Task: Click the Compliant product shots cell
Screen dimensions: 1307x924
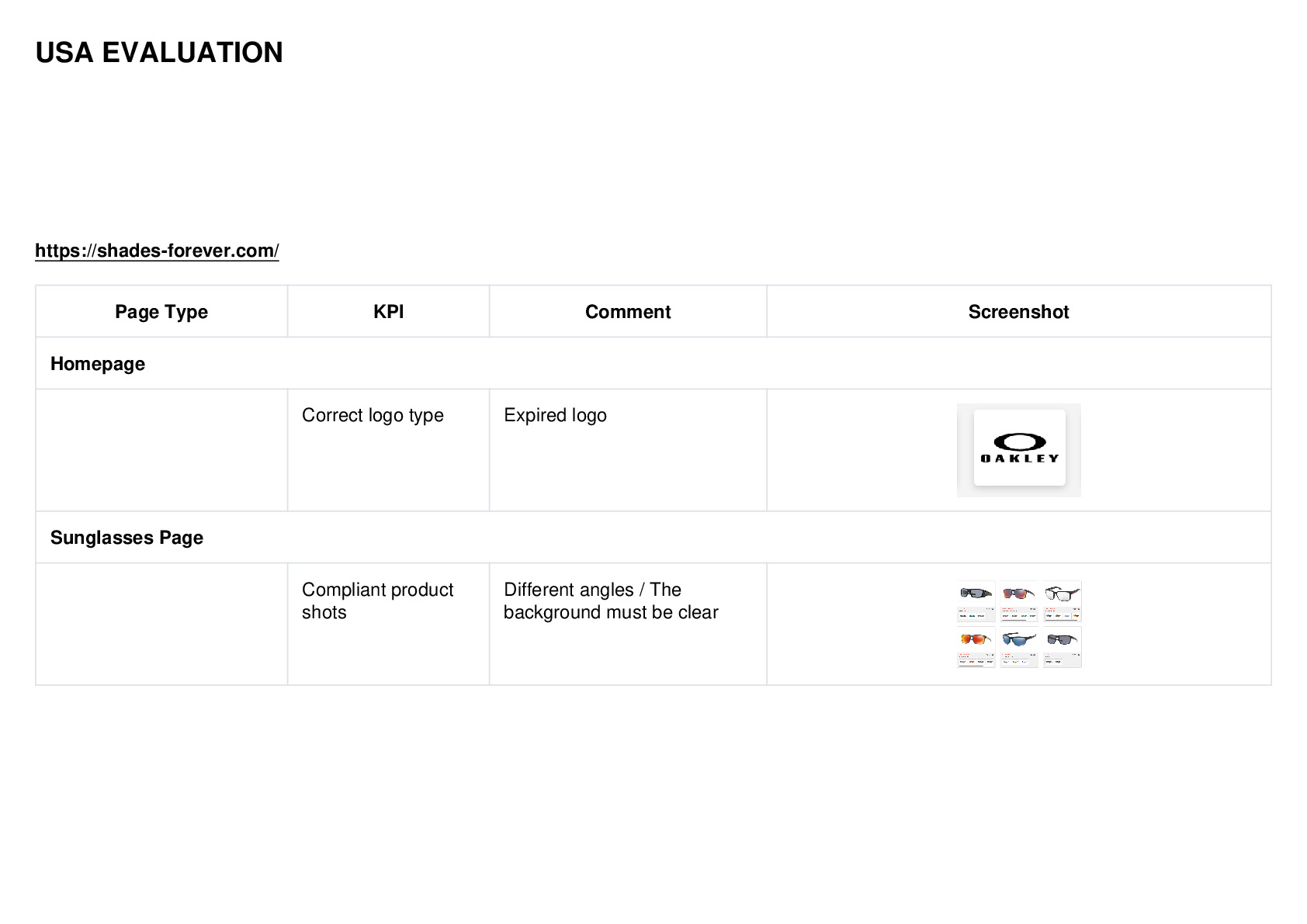Action: [x=377, y=600]
